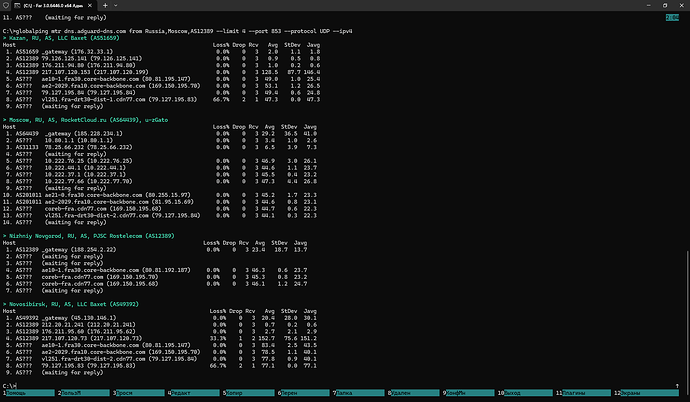Open a new terminal tab with plus button
The height and width of the screenshot is (402, 690).
(x=105, y=5)
